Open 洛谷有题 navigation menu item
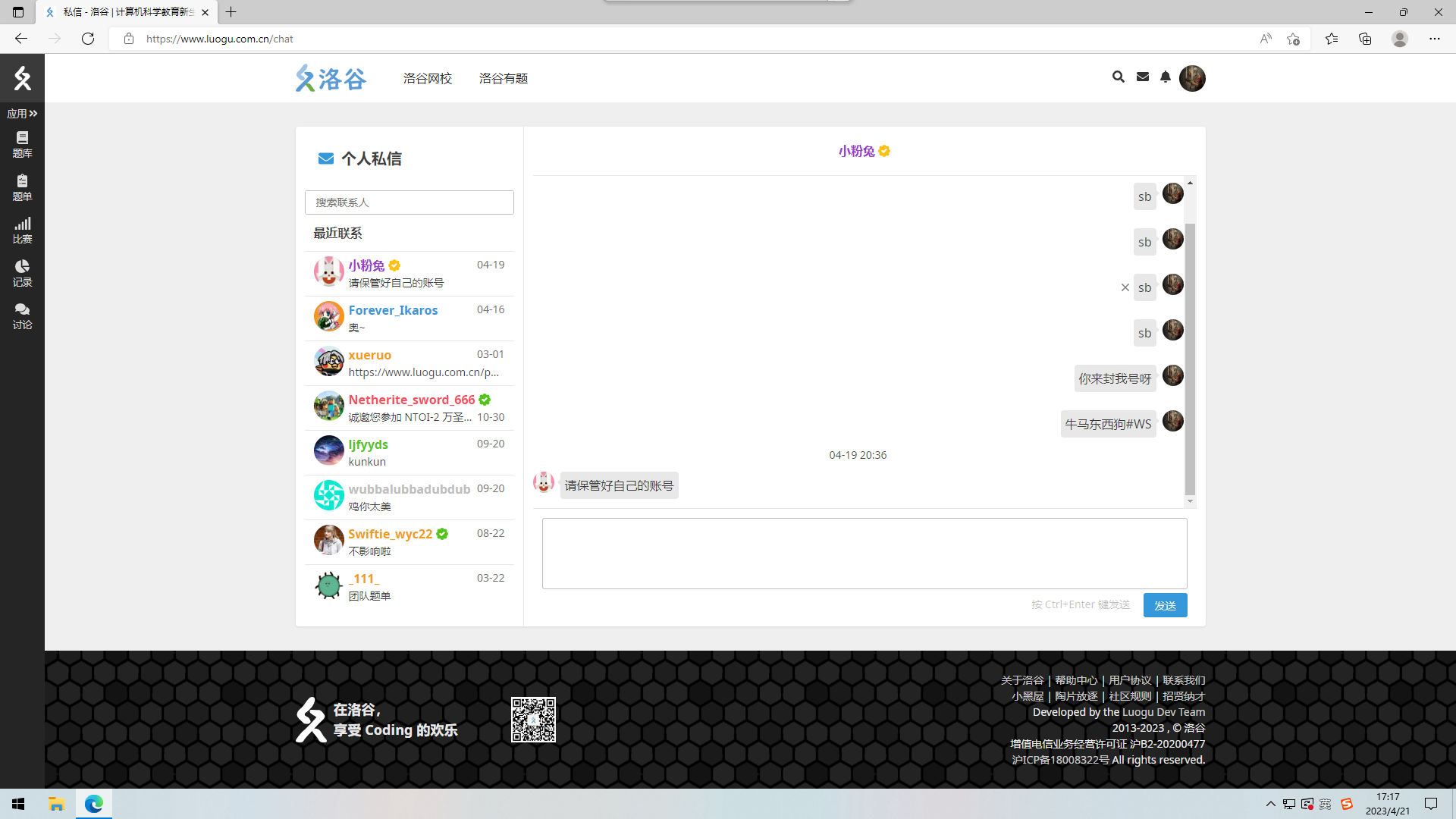 503,78
